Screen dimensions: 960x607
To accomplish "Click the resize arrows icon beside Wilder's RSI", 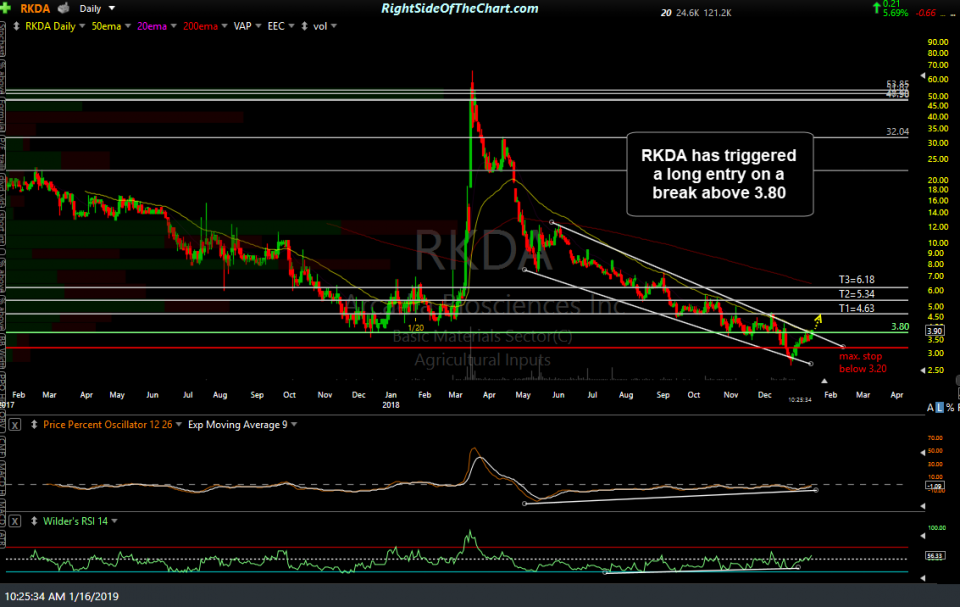I will point(34,519).
